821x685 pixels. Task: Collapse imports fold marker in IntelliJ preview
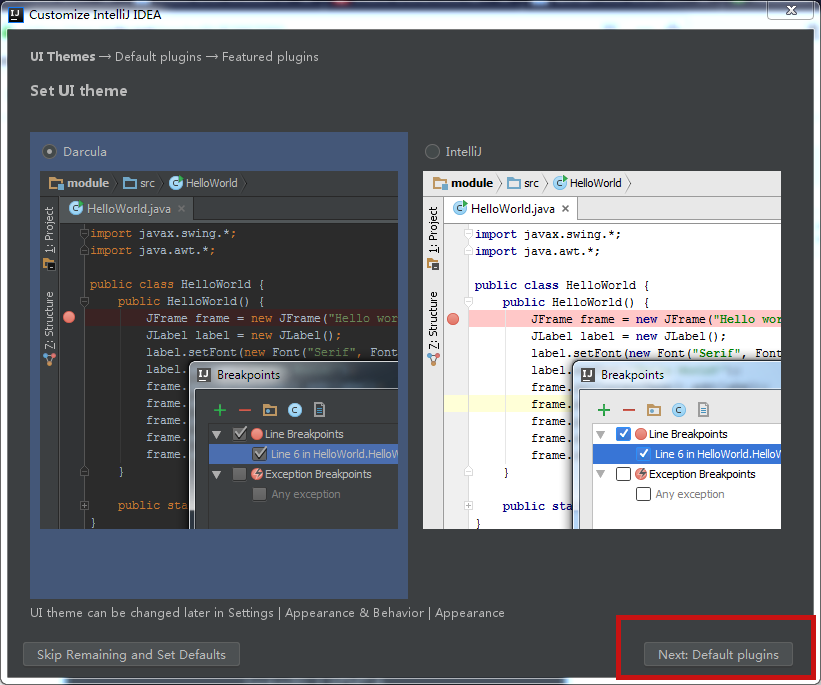tap(469, 234)
